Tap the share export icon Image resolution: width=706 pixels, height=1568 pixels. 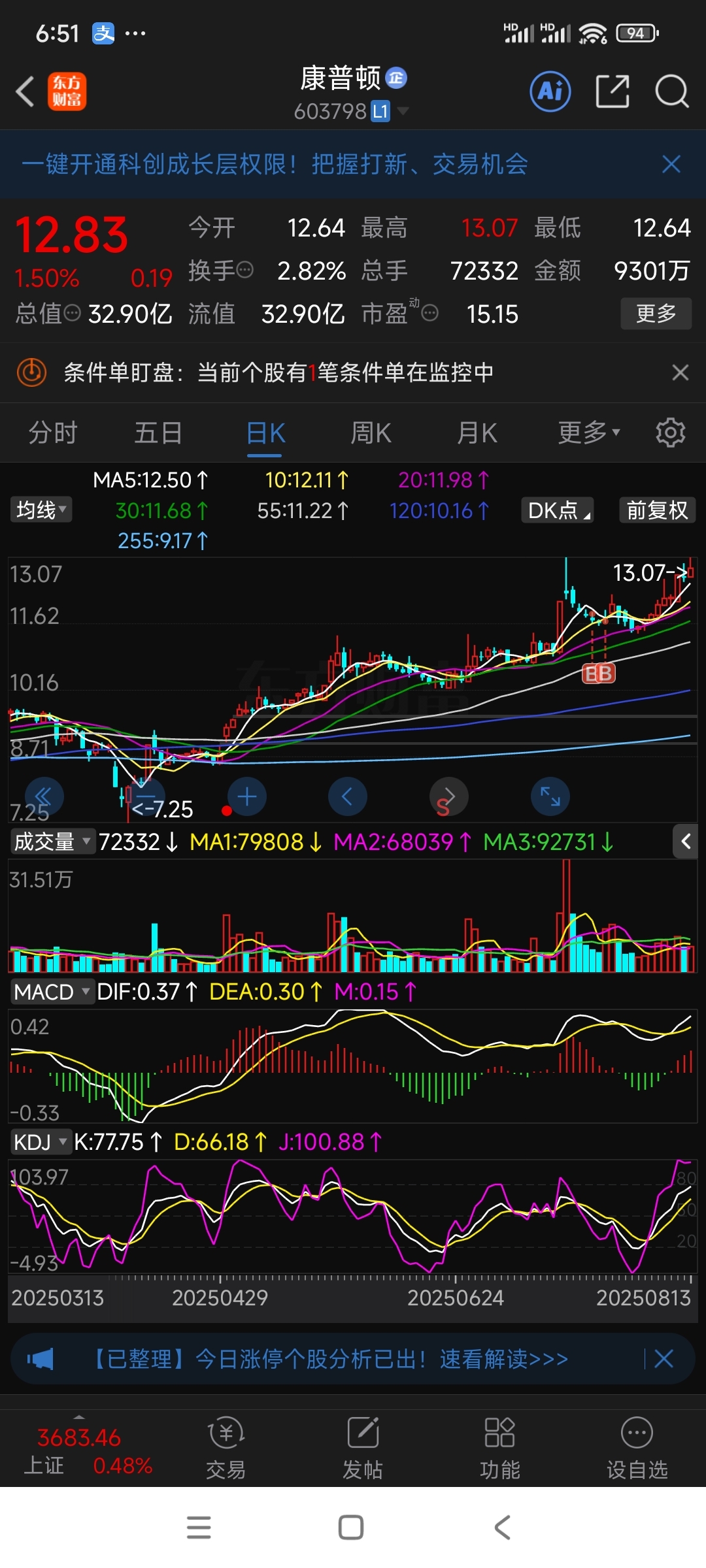pos(613,91)
